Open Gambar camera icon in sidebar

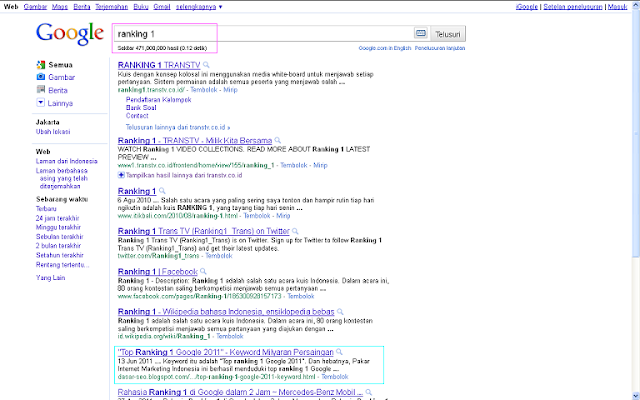[x=40, y=77]
